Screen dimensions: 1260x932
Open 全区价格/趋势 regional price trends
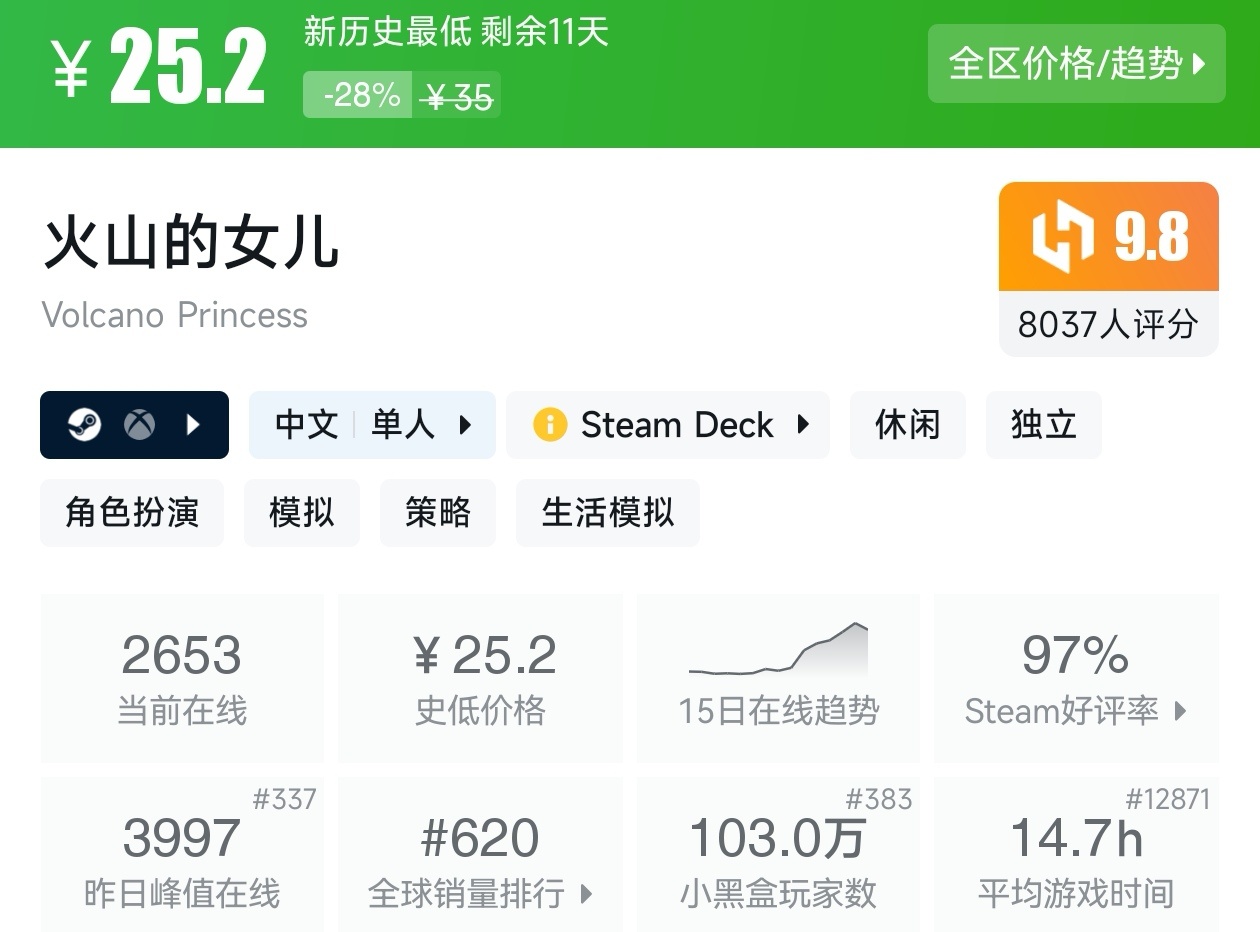tap(1076, 64)
